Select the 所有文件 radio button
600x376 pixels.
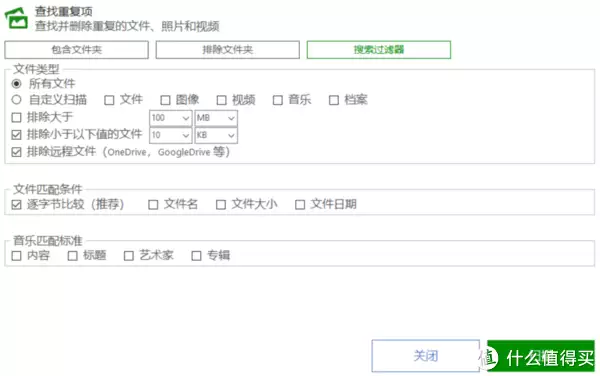[16, 83]
